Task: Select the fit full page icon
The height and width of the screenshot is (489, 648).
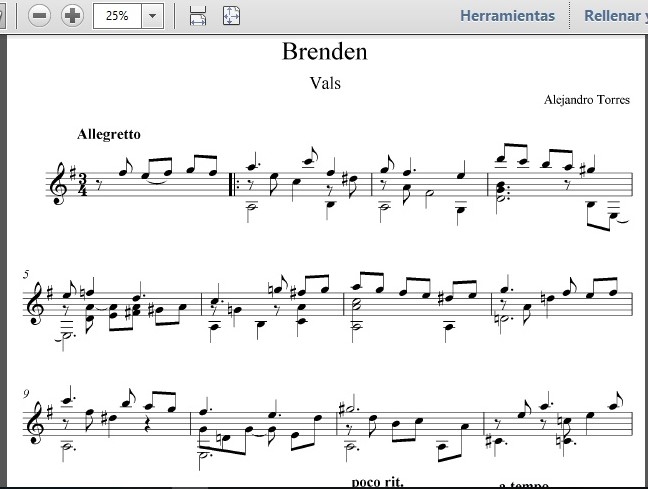Action: [x=231, y=15]
